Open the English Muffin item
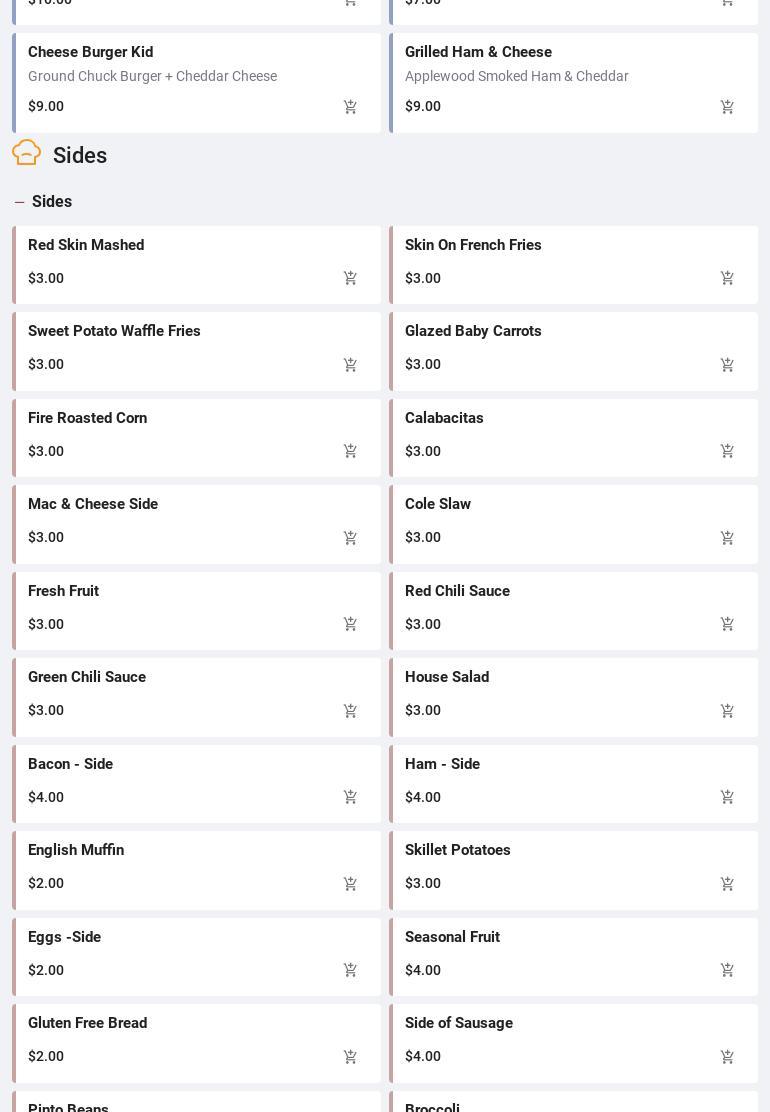The width and height of the screenshot is (770, 1112). click(76, 851)
